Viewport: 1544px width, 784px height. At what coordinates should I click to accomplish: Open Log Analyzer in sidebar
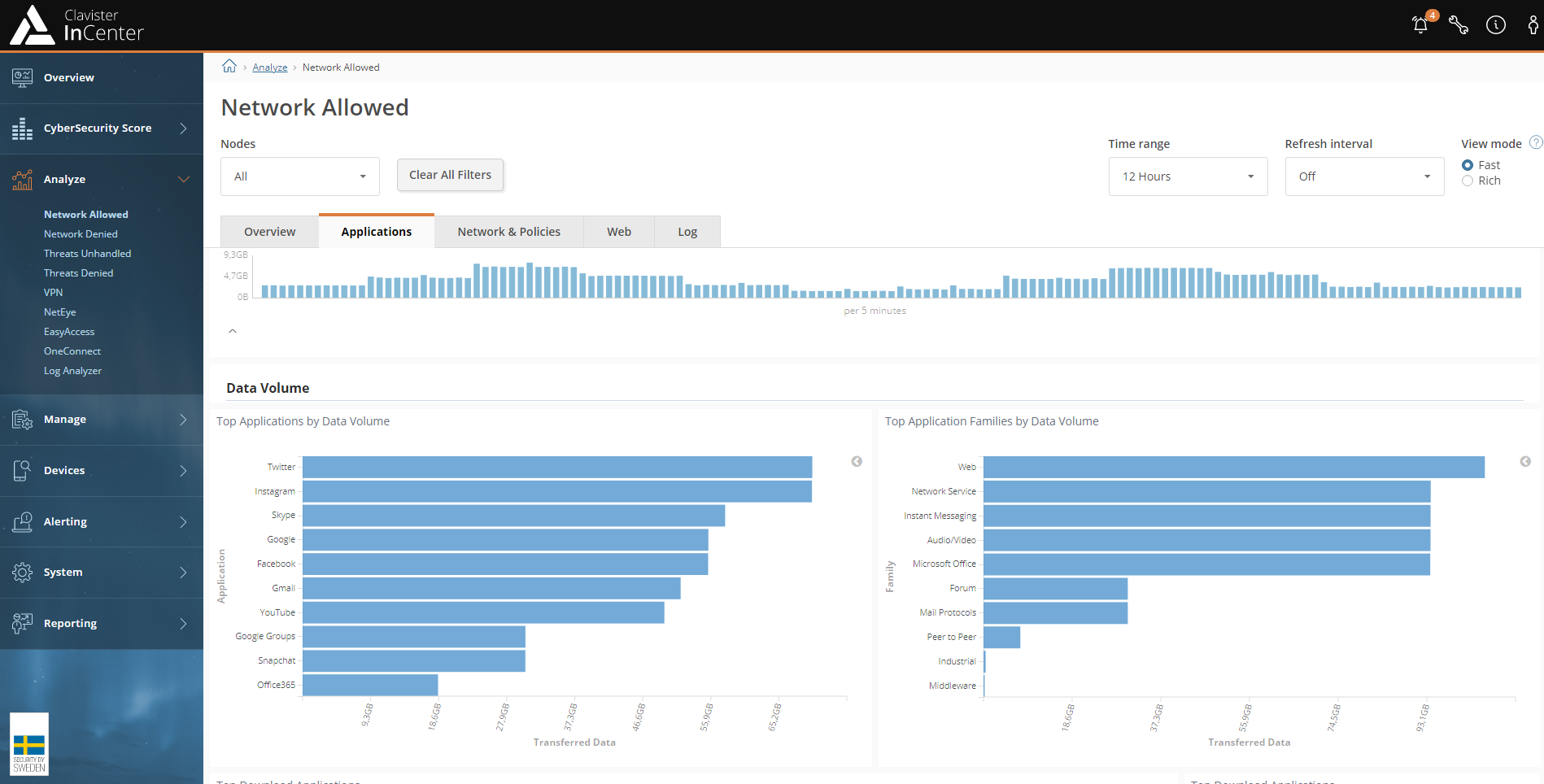tap(72, 371)
